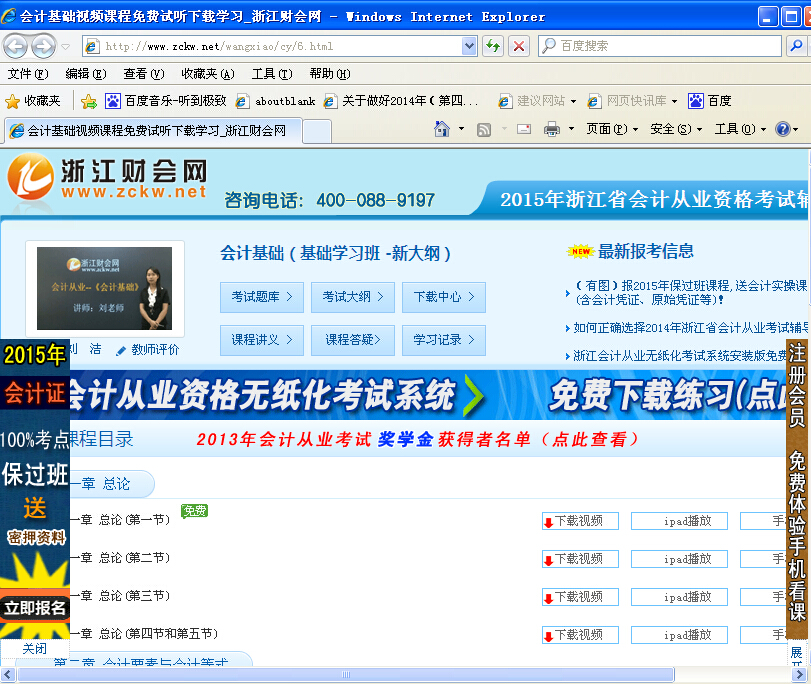Open the 如何正确选择2014年 news link

click(x=692, y=328)
